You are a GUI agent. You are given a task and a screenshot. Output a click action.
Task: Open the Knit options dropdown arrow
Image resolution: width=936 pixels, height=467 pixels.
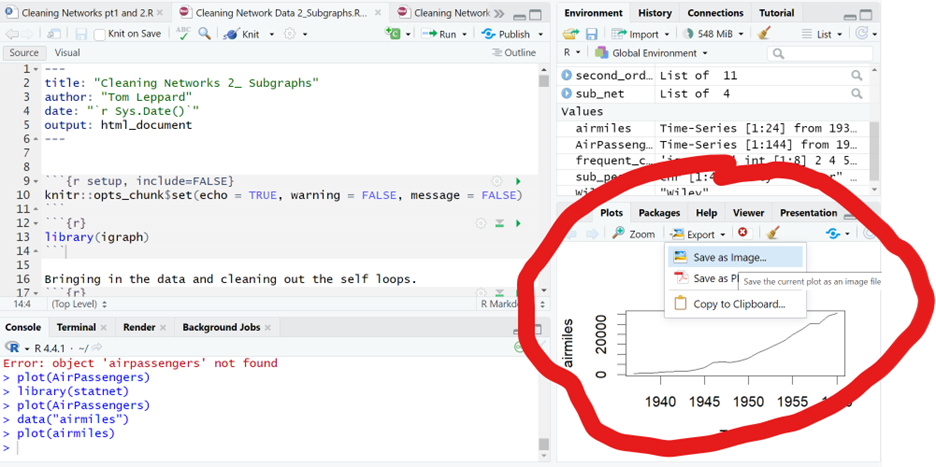coord(272,35)
